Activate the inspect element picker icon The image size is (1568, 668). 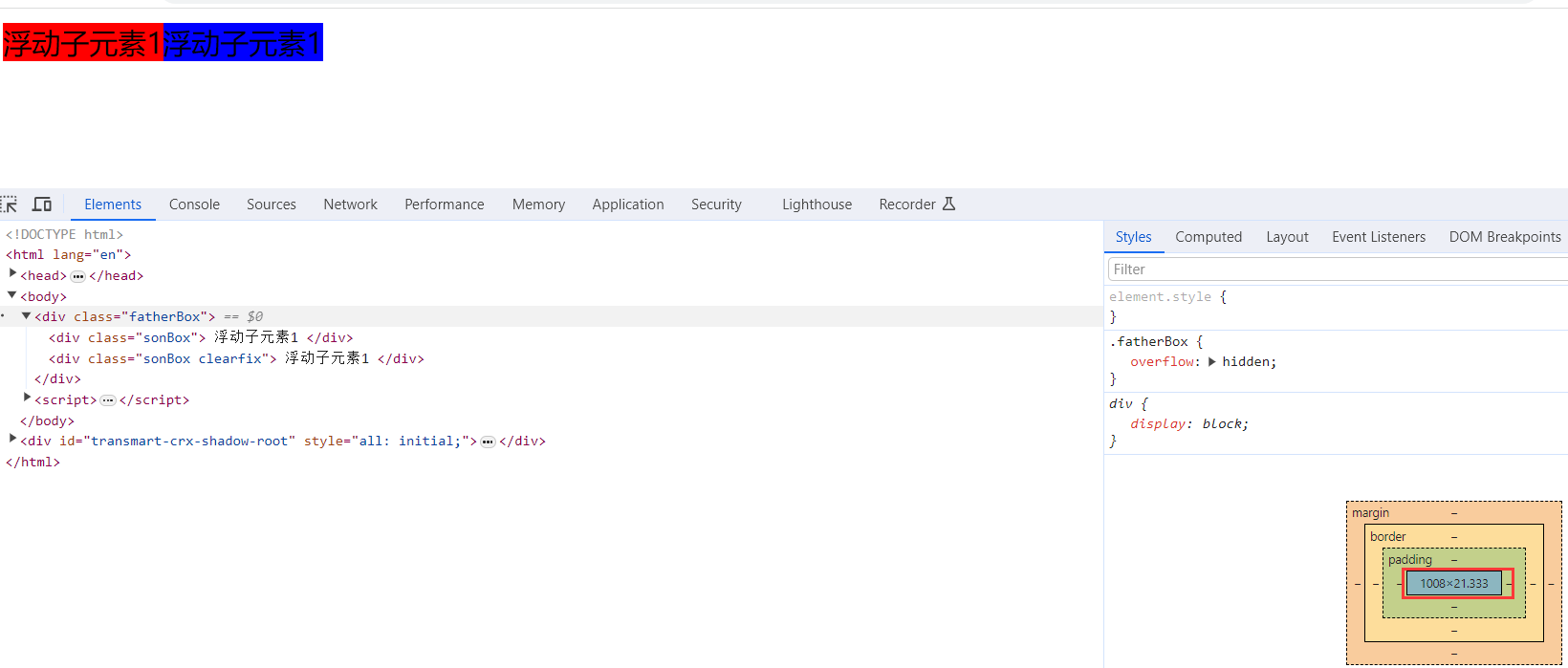[10, 205]
